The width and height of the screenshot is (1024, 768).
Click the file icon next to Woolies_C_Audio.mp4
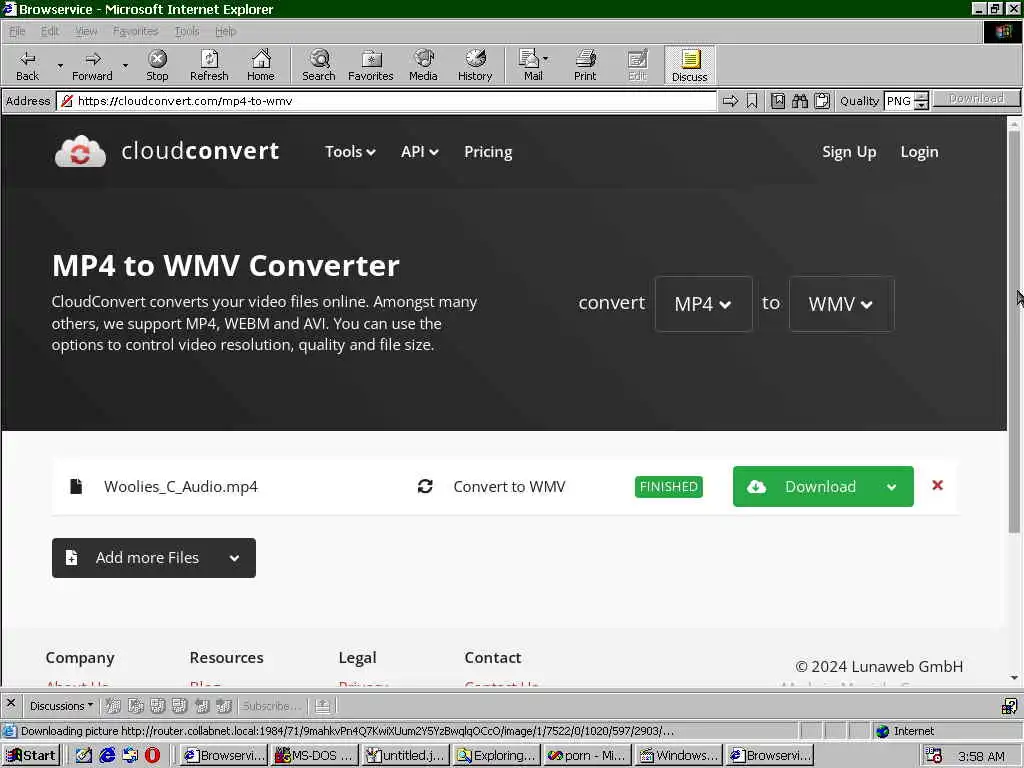coord(76,487)
